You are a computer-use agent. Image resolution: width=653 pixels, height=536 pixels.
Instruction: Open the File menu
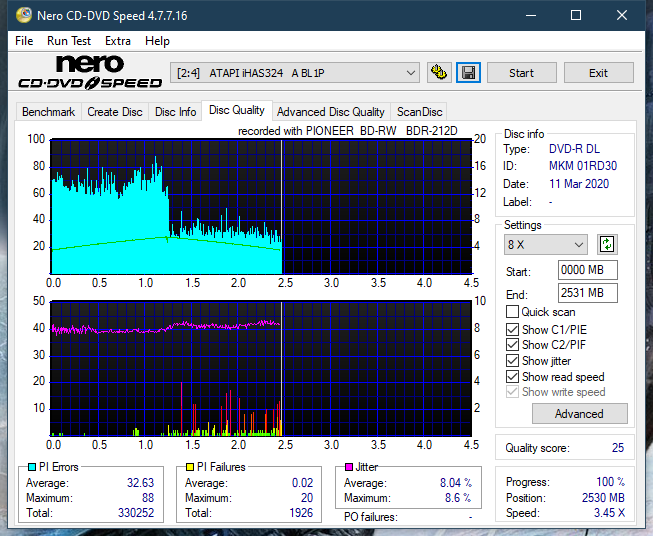[24, 41]
